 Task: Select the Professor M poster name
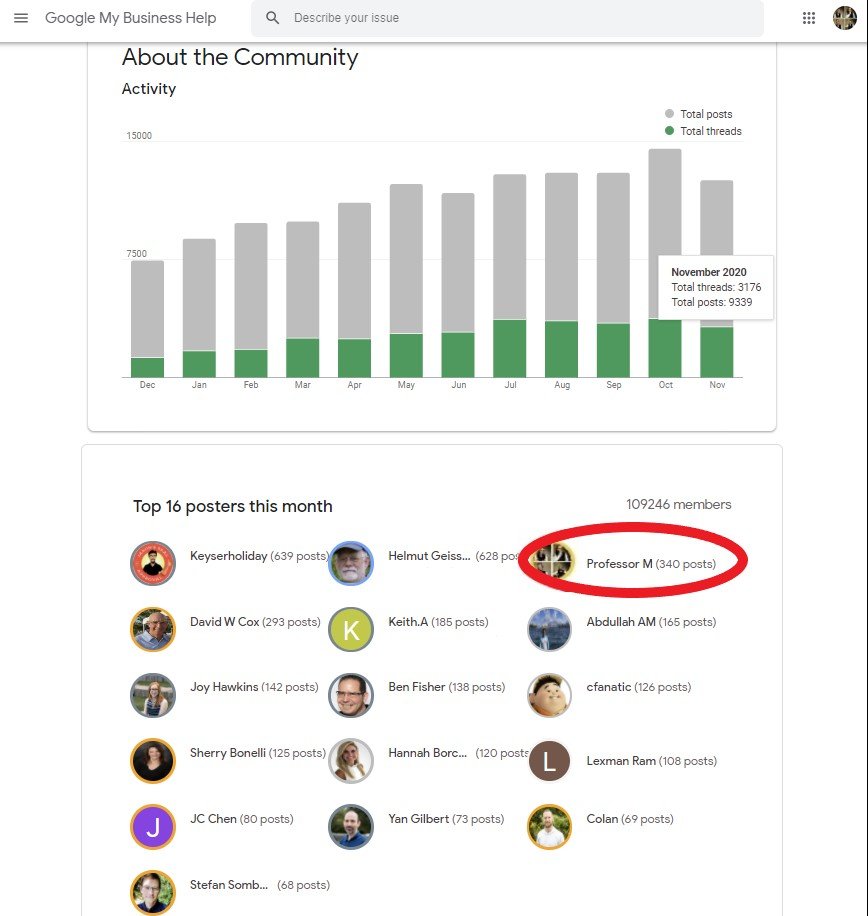(619, 564)
